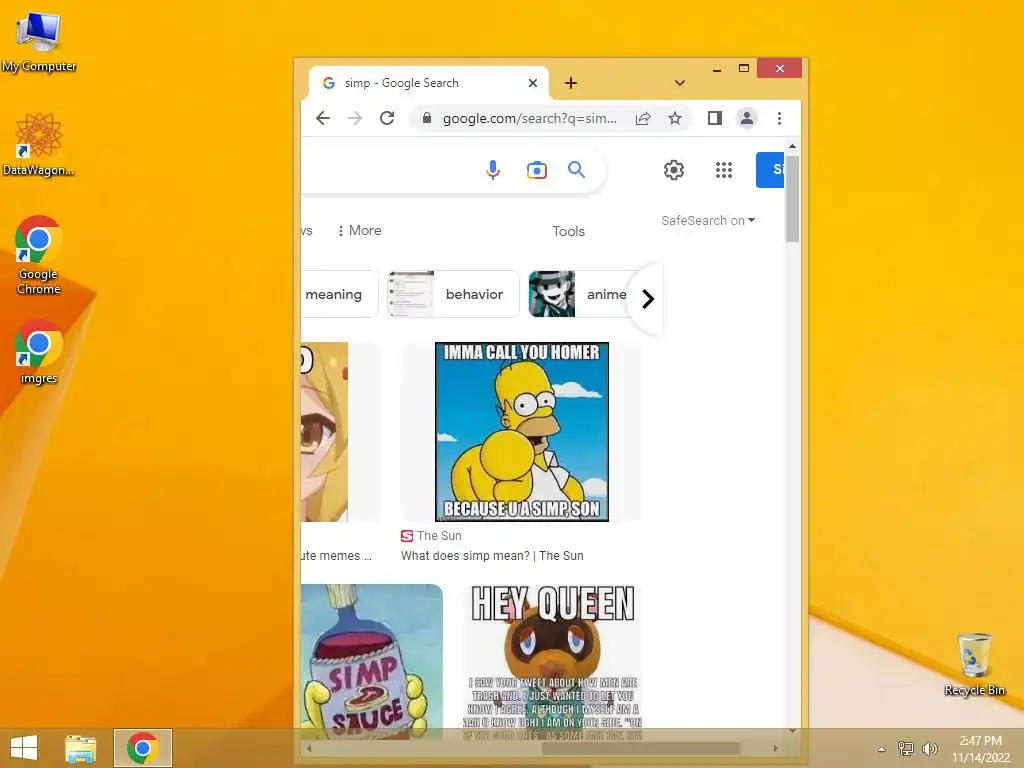
Task: Select the simp - Google Search tab
Action: tap(428, 83)
